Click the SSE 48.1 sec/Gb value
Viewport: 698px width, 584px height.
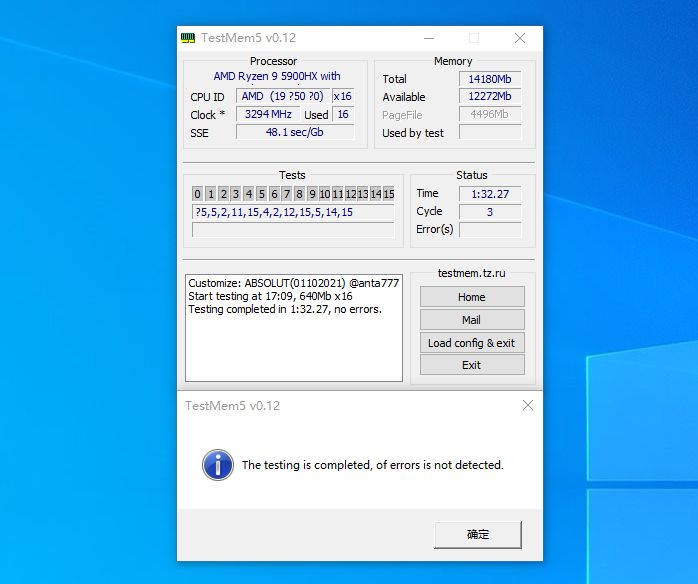295,132
